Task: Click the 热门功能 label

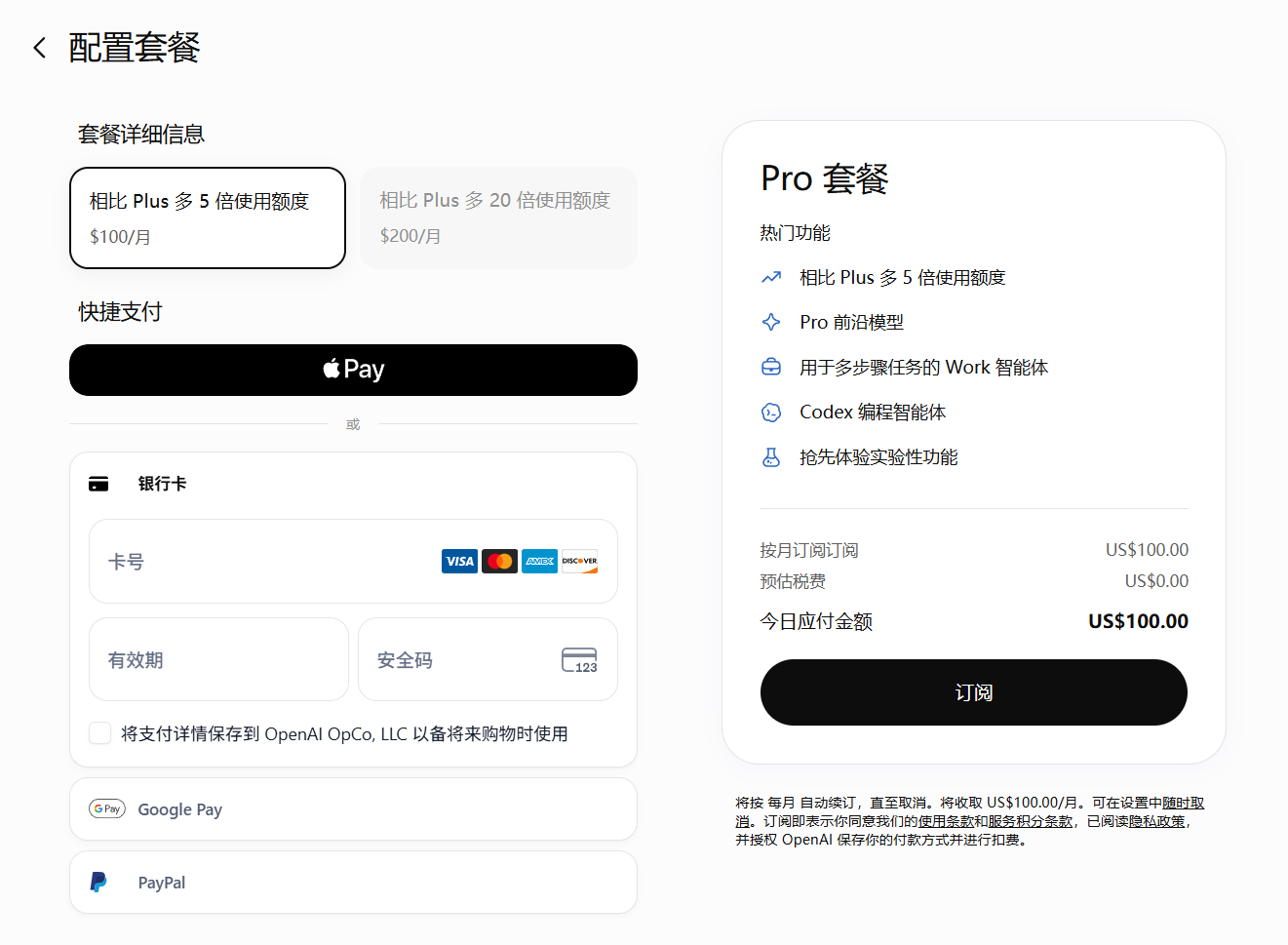Action: 796,233
